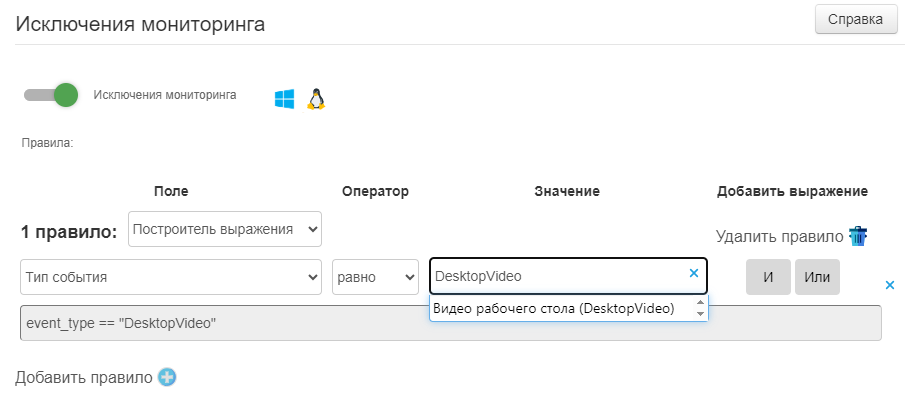Click inside the DesktopVideo value field
This screenshot has height=407, width=905.
(x=555, y=276)
